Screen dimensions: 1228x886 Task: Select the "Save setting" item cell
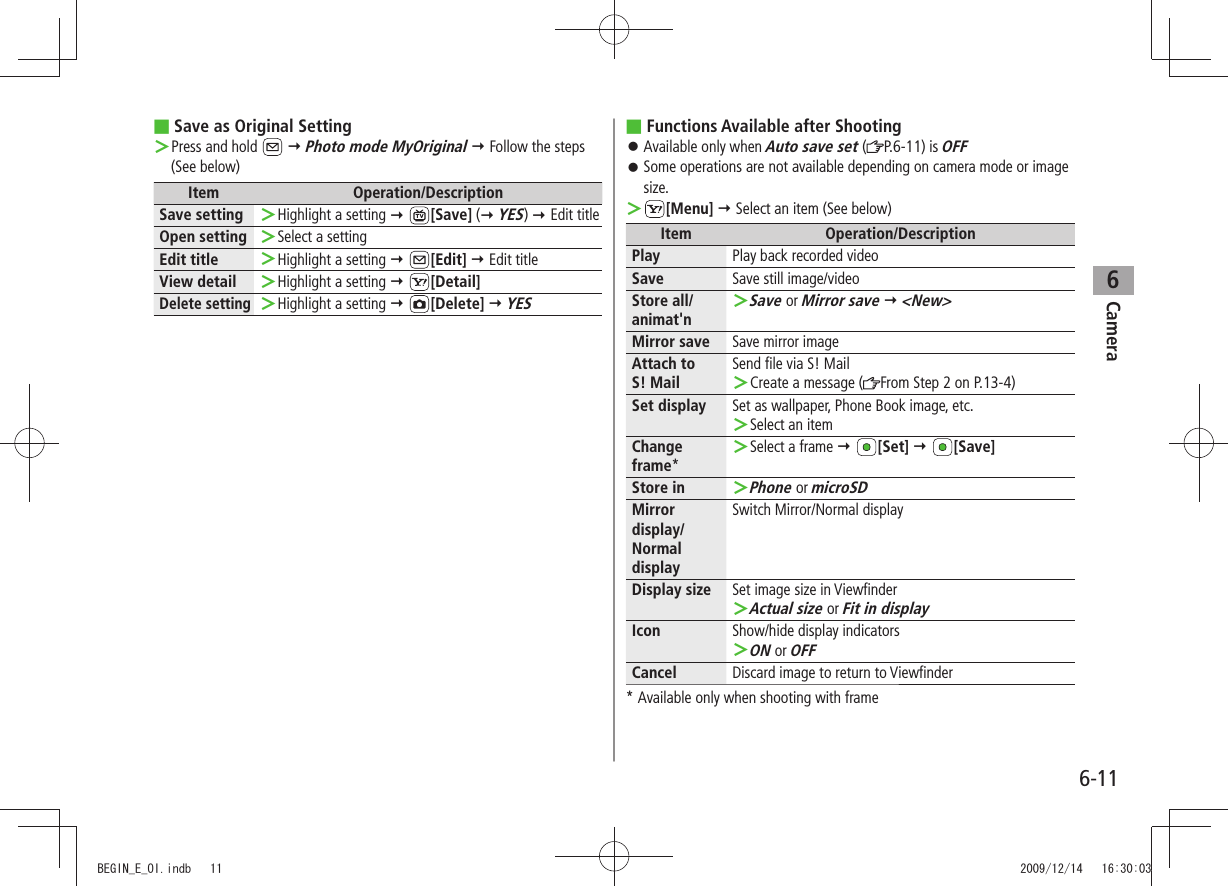coord(204,215)
